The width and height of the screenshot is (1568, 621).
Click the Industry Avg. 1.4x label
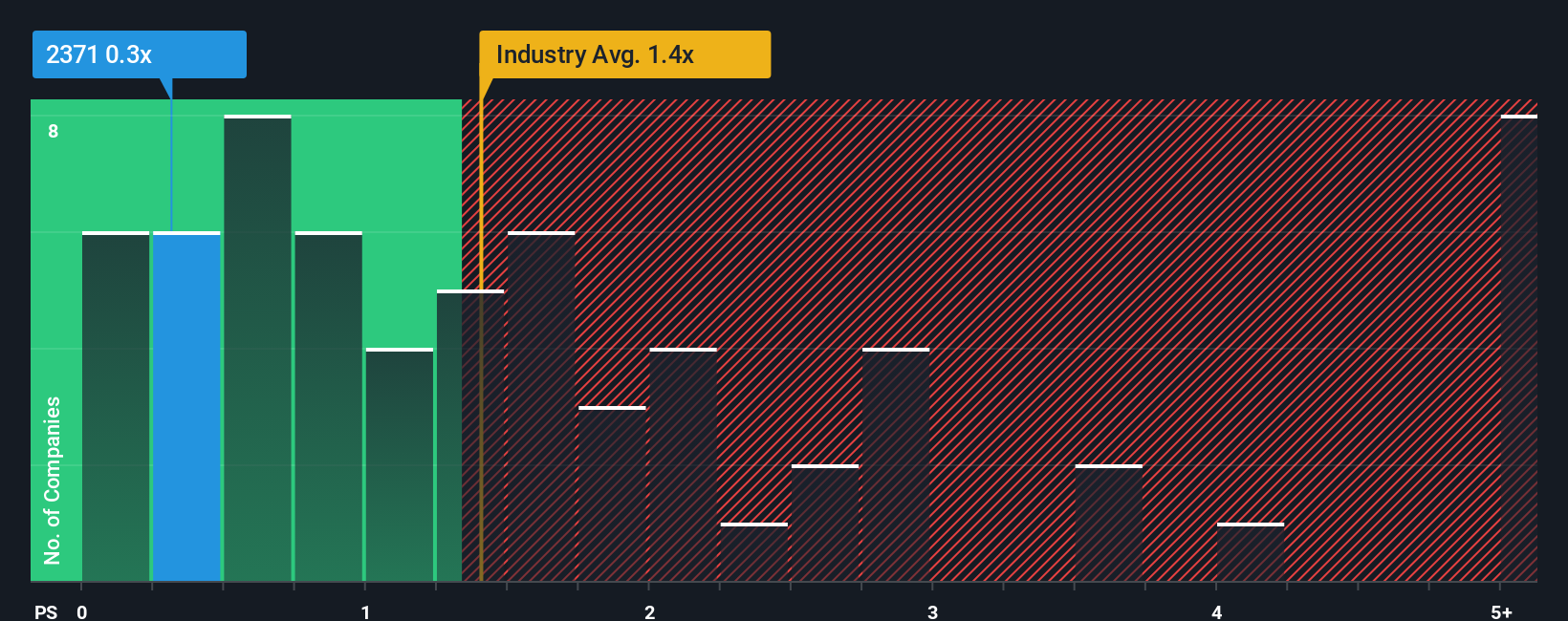click(x=624, y=54)
